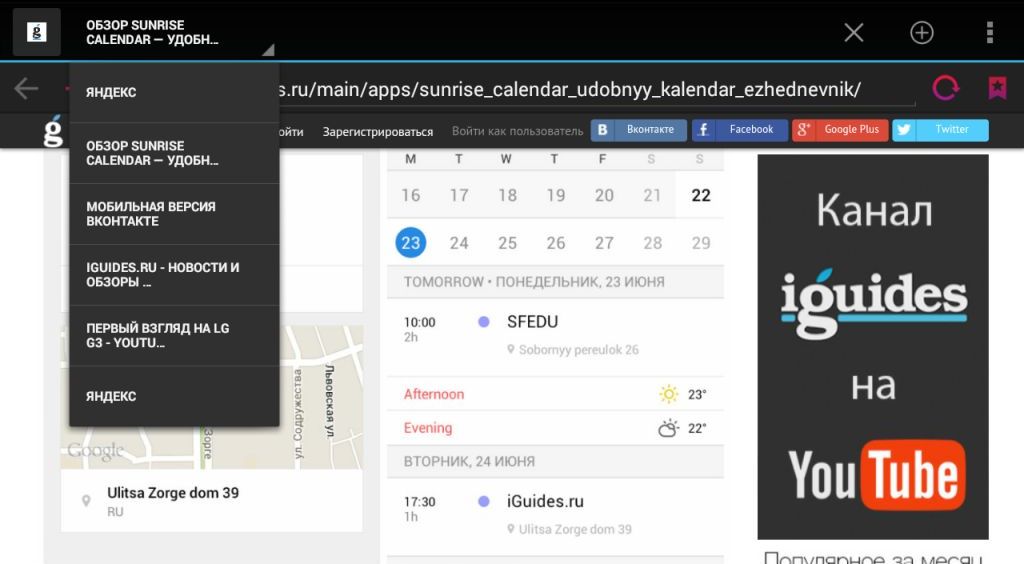The height and width of the screenshot is (564, 1024).
Task: Tap the sunny weather icon
Action: (668, 394)
